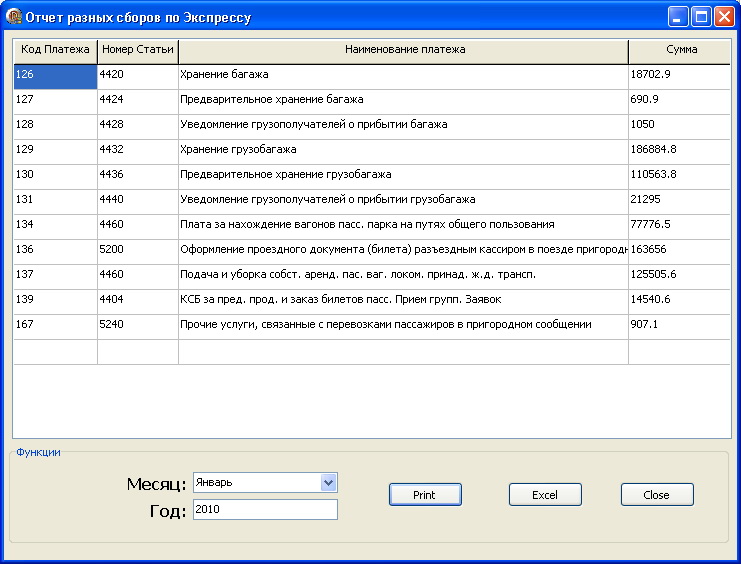The height and width of the screenshot is (564, 741).
Task: Click sum value 907.1
Action: (679, 325)
